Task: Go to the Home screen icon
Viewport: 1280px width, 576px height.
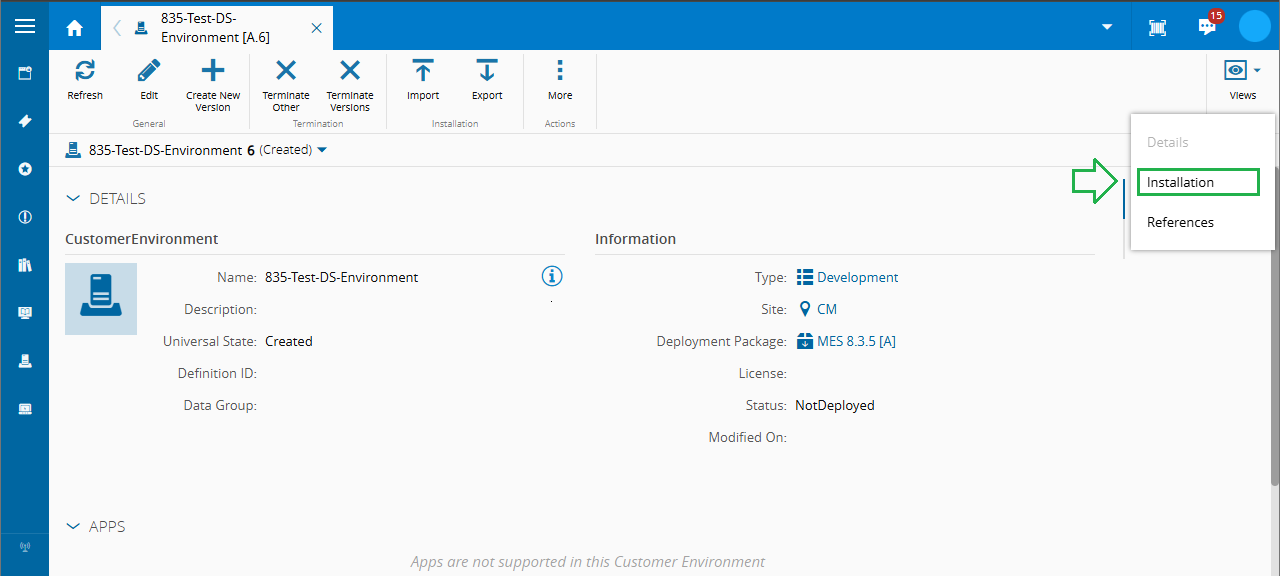Action: [75, 28]
